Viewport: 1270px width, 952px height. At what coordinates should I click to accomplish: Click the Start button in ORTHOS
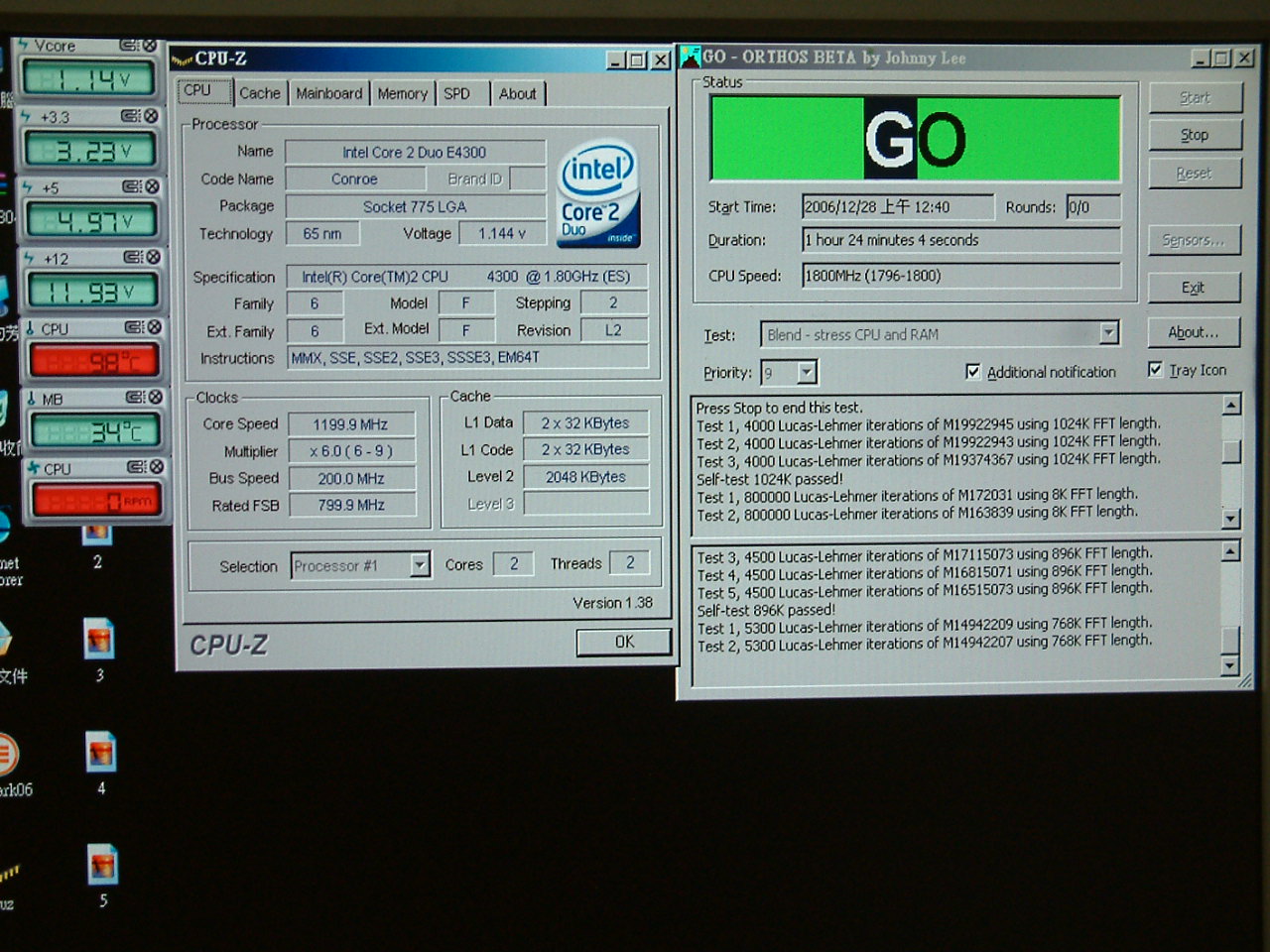pos(1195,97)
